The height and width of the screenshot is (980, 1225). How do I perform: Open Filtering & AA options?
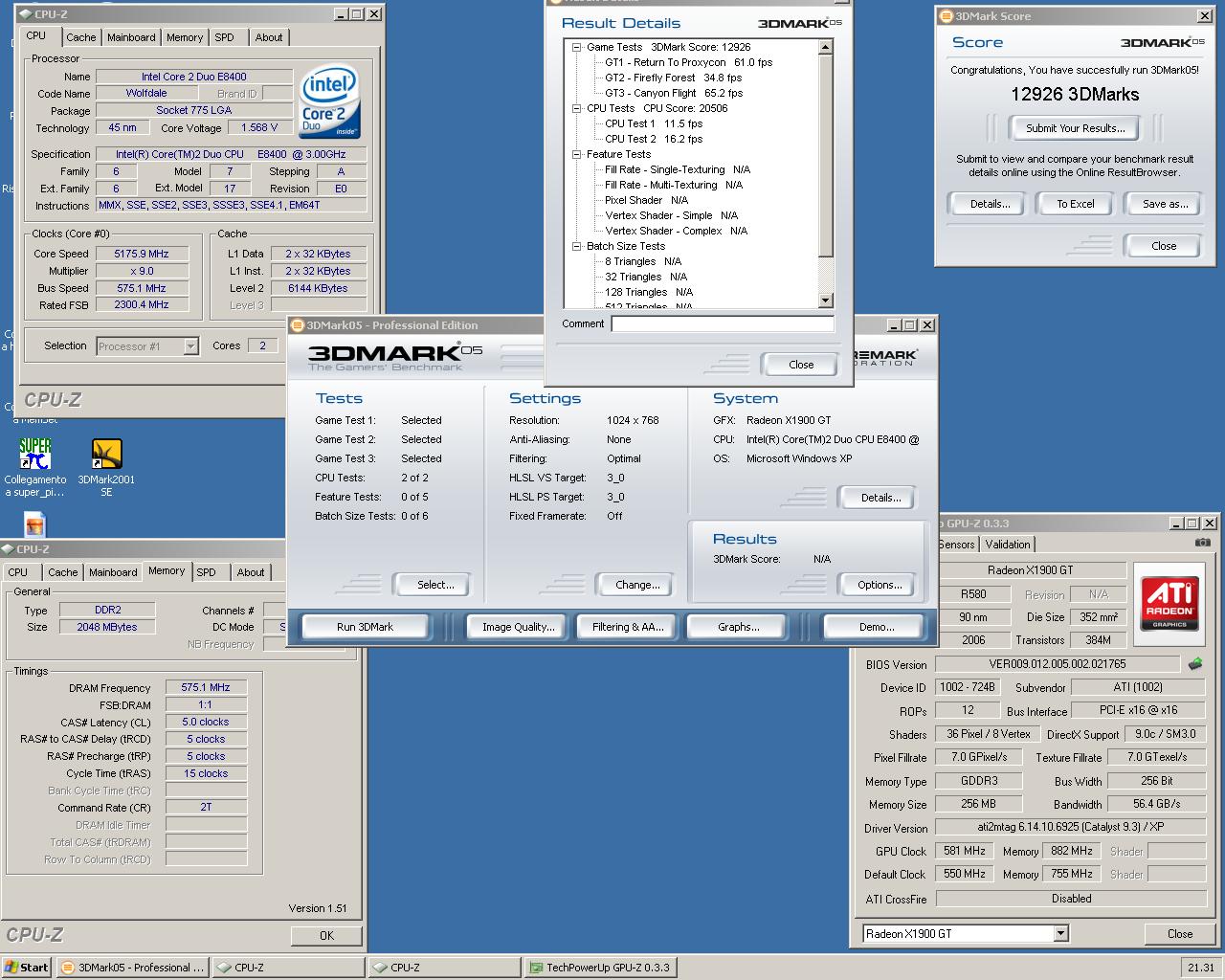pos(627,627)
